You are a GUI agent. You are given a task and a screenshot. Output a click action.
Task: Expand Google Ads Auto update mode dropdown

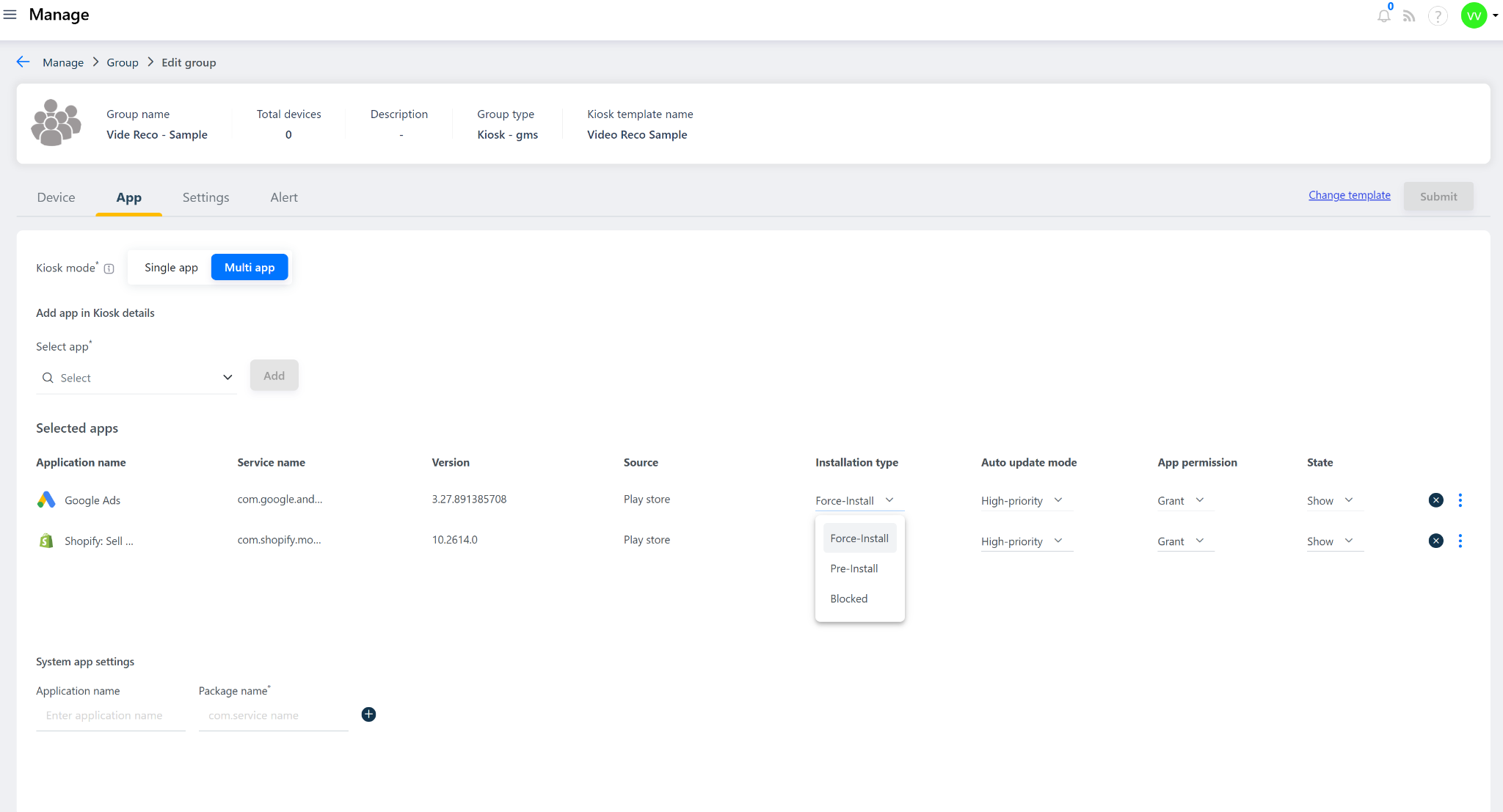tap(1022, 500)
